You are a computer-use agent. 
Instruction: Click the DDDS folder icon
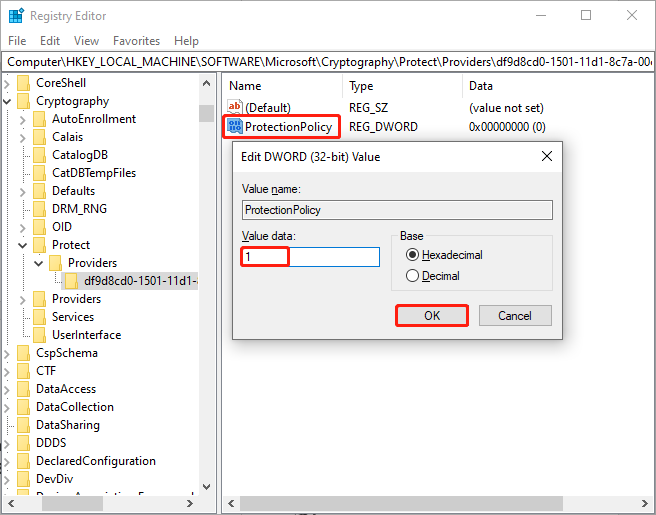pos(23,443)
